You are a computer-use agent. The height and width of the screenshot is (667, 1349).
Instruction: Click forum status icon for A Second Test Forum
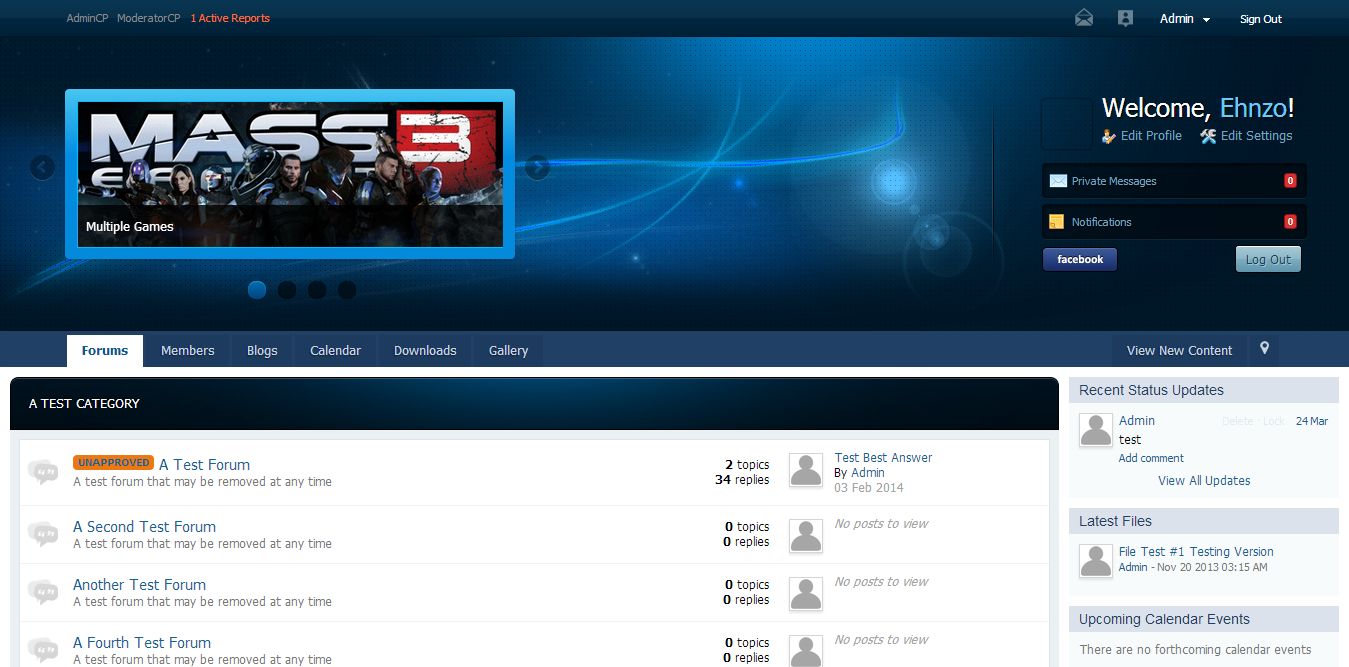point(43,534)
